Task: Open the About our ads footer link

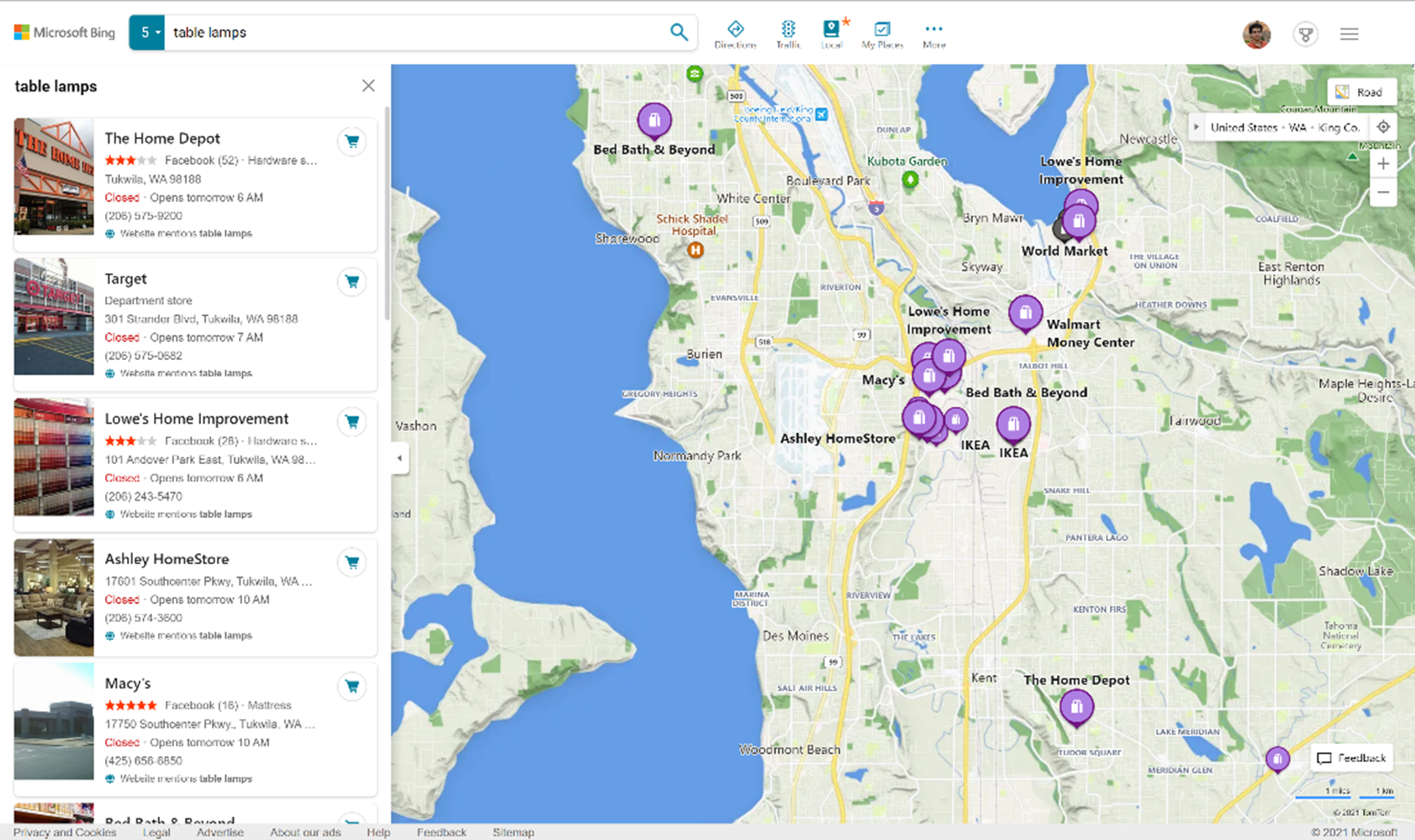Action: 305,832
